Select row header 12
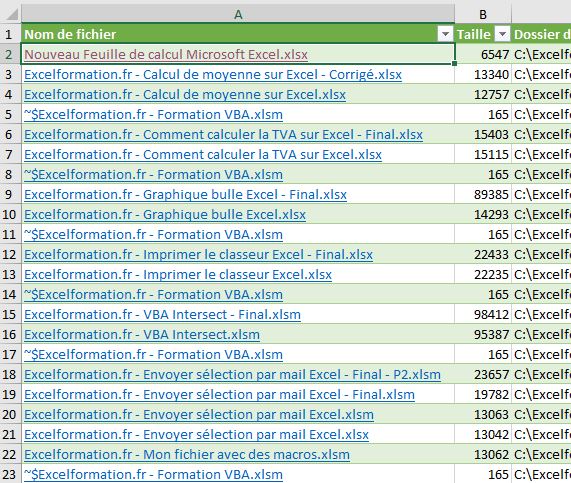571x483 pixels. (x=11, y=255)
